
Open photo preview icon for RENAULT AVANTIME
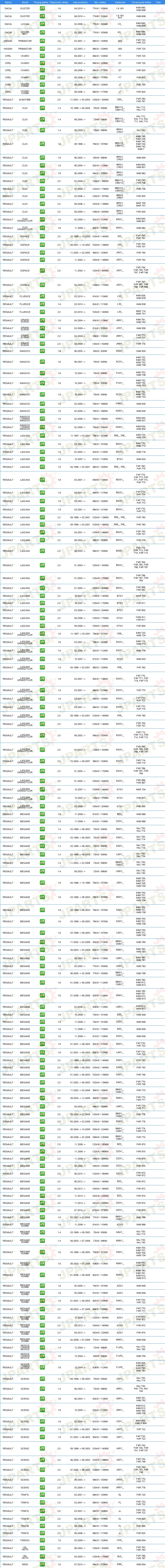(42, 99)
